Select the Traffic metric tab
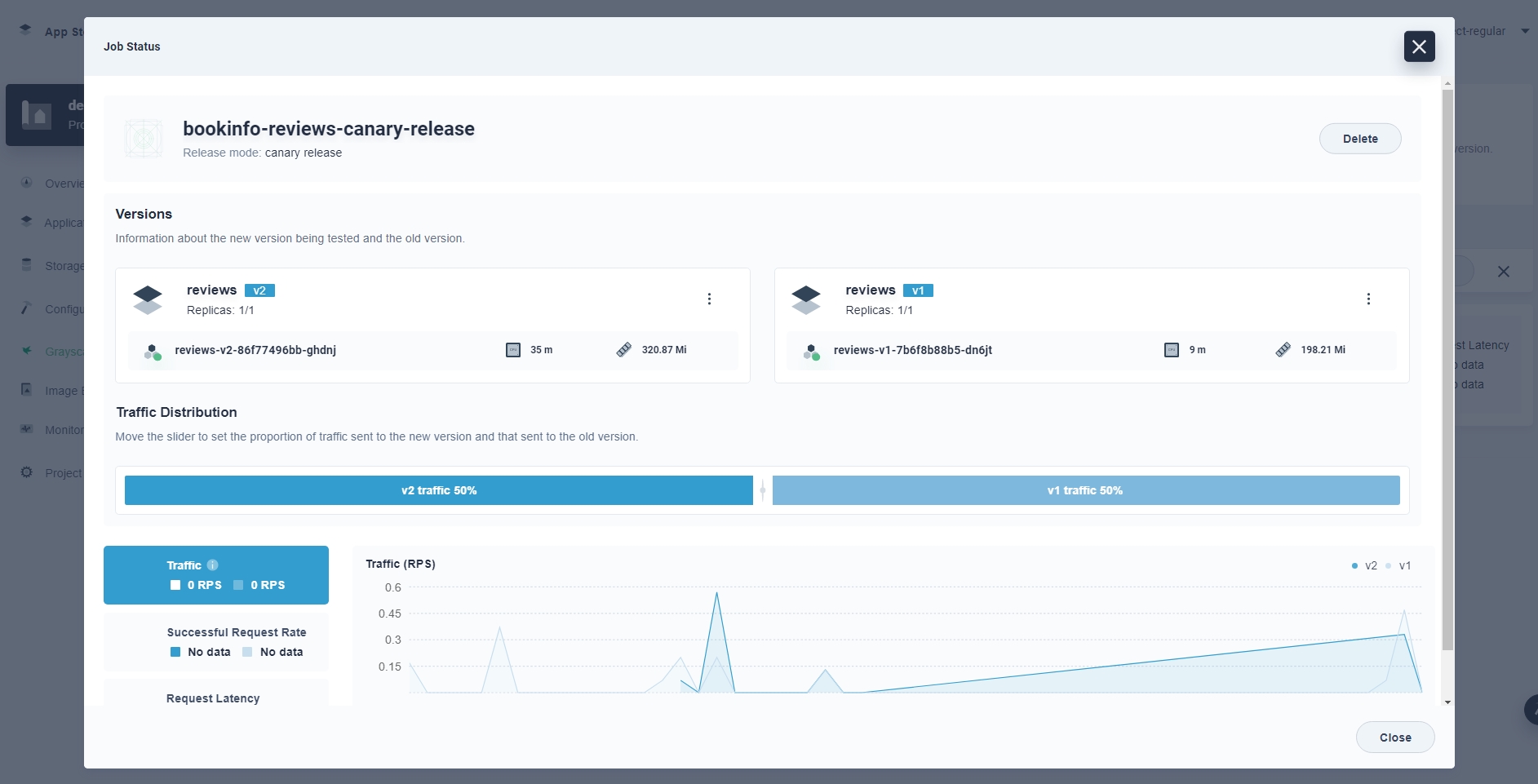This screenshot has height=784, width=1538. [216, 575]
